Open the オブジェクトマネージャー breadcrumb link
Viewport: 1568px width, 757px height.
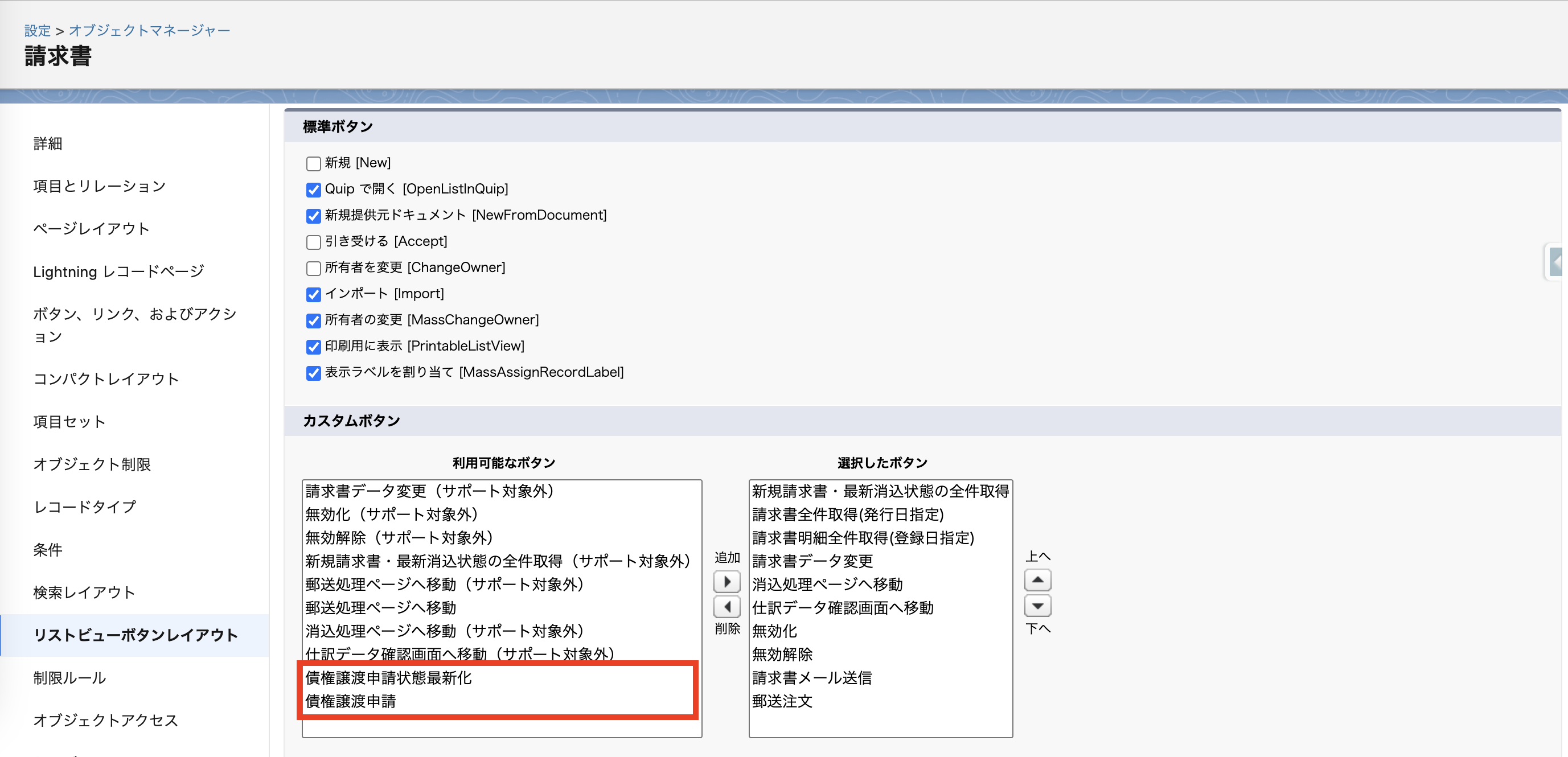pos(149,30)
